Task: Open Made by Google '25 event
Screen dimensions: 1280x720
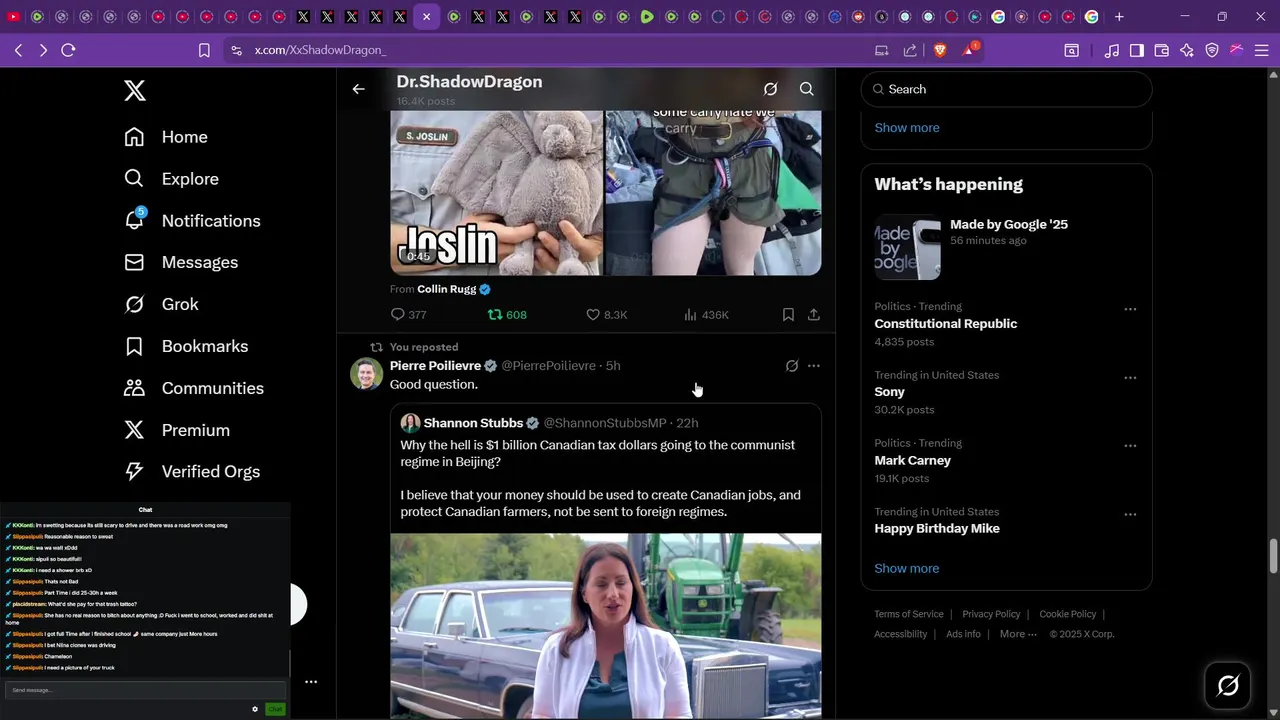Action: point(1006,246)
